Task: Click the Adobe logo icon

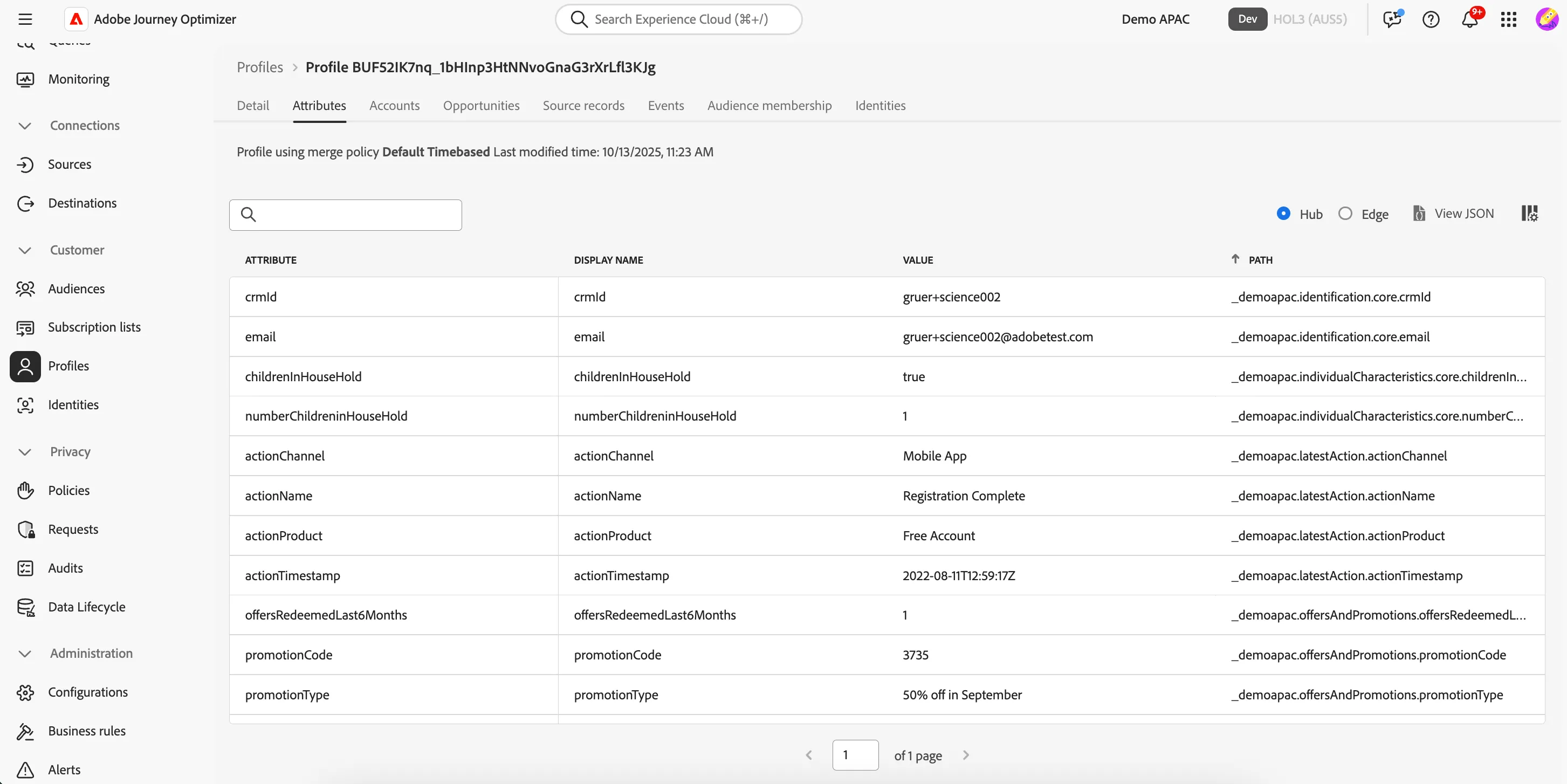Action: coord(76,19)
